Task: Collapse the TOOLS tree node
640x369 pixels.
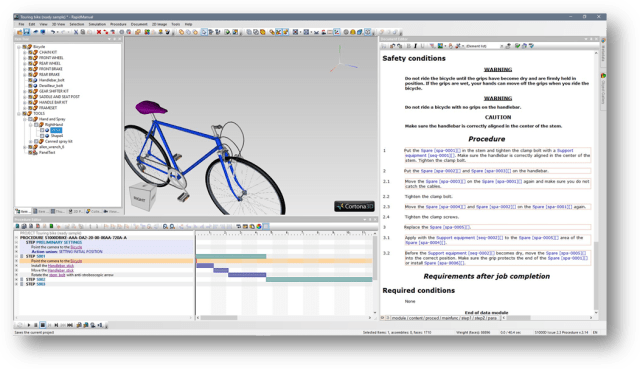Action: pos(19,113)
